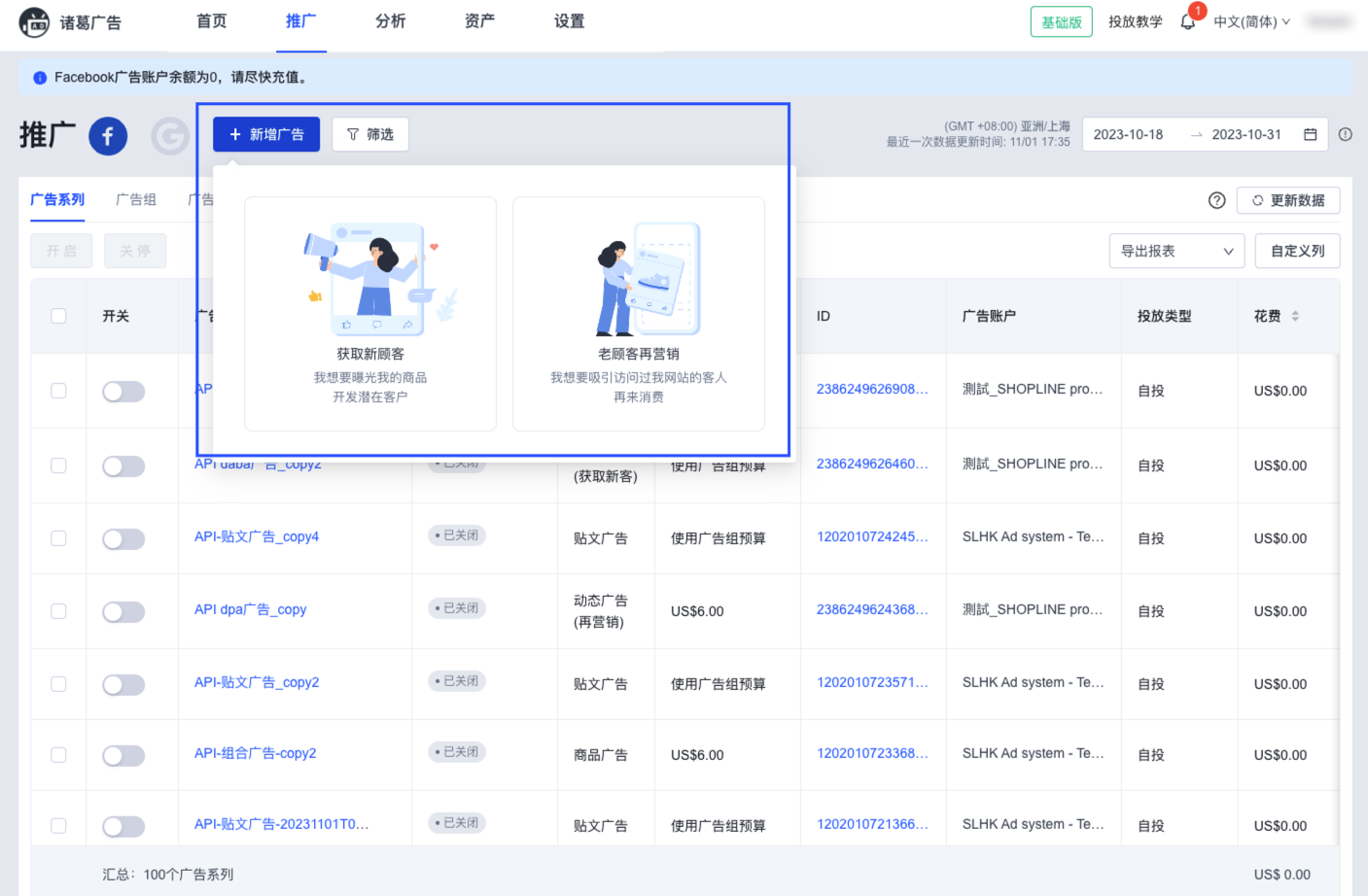Click the help question mark icon
The height and width of the screenshot is (896, 1368).
pyautogui.click(x=1216, y=200)
